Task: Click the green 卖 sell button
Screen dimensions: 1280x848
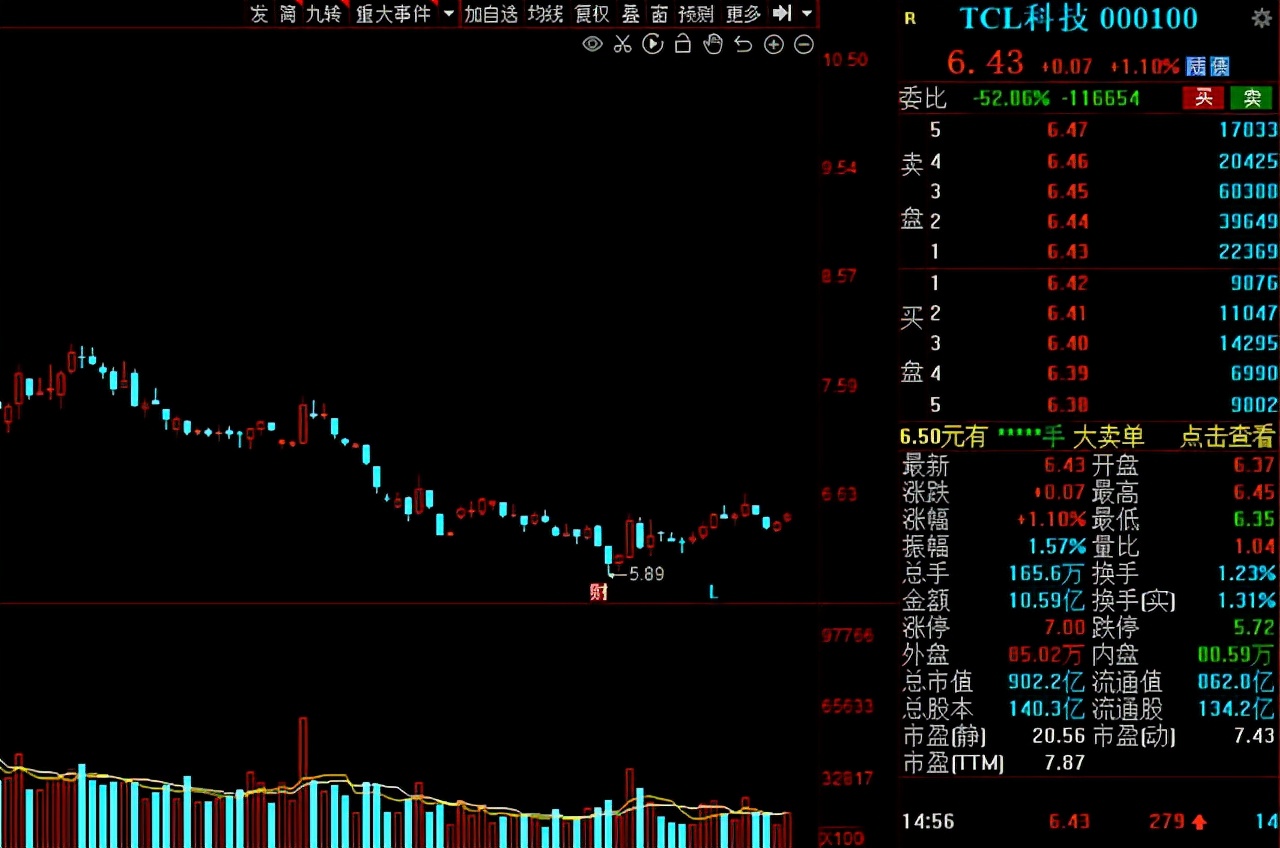Action: pos(1251,98)
